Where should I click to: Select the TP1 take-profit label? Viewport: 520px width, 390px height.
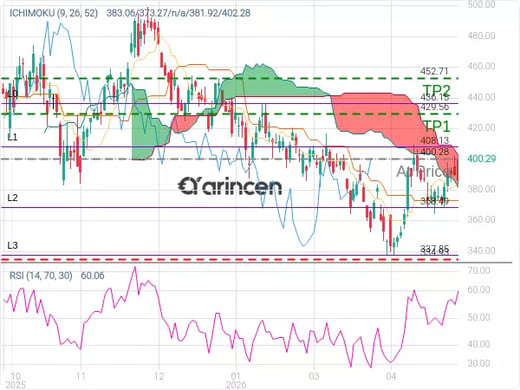437,126
